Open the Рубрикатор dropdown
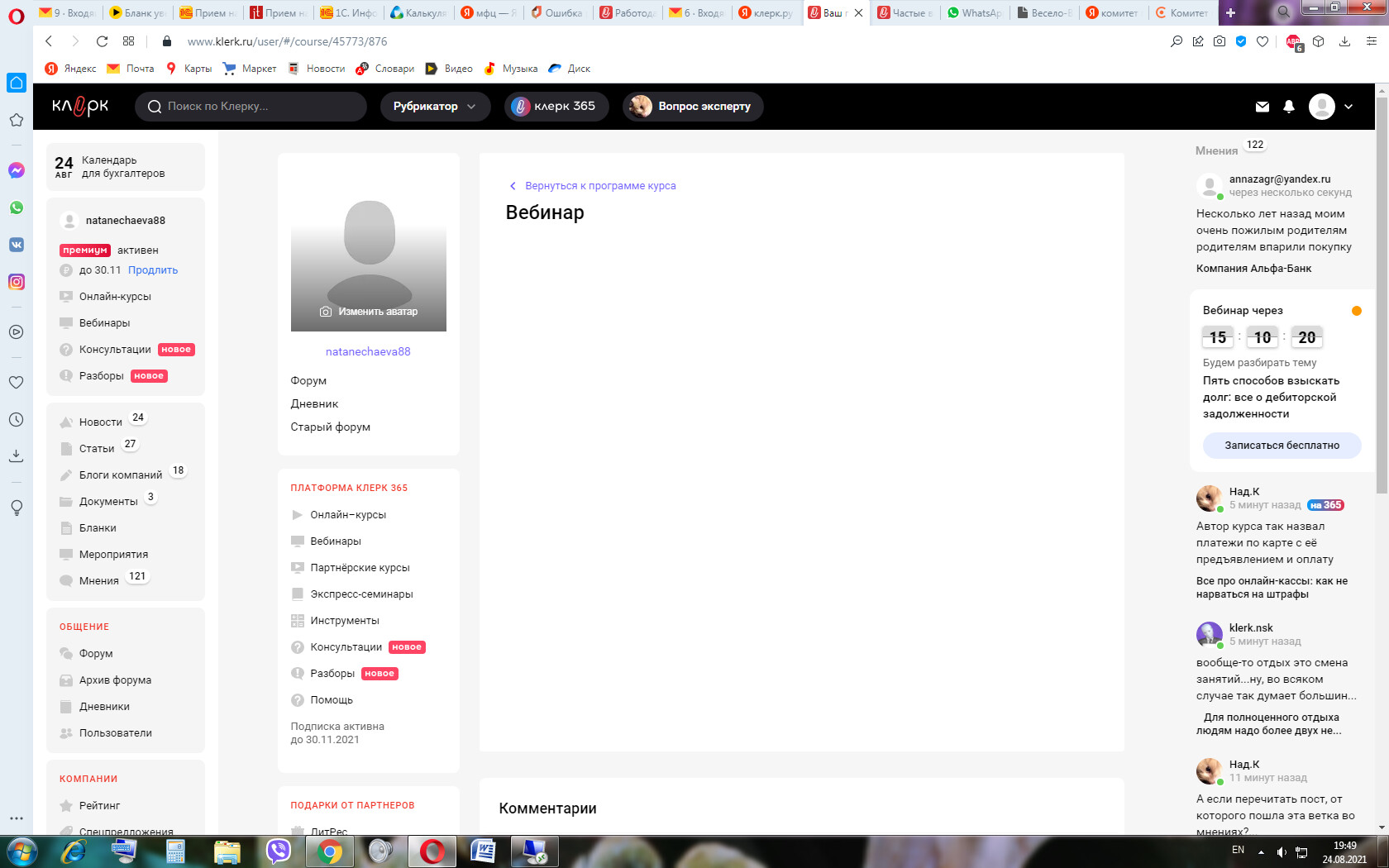 point(435,107)
